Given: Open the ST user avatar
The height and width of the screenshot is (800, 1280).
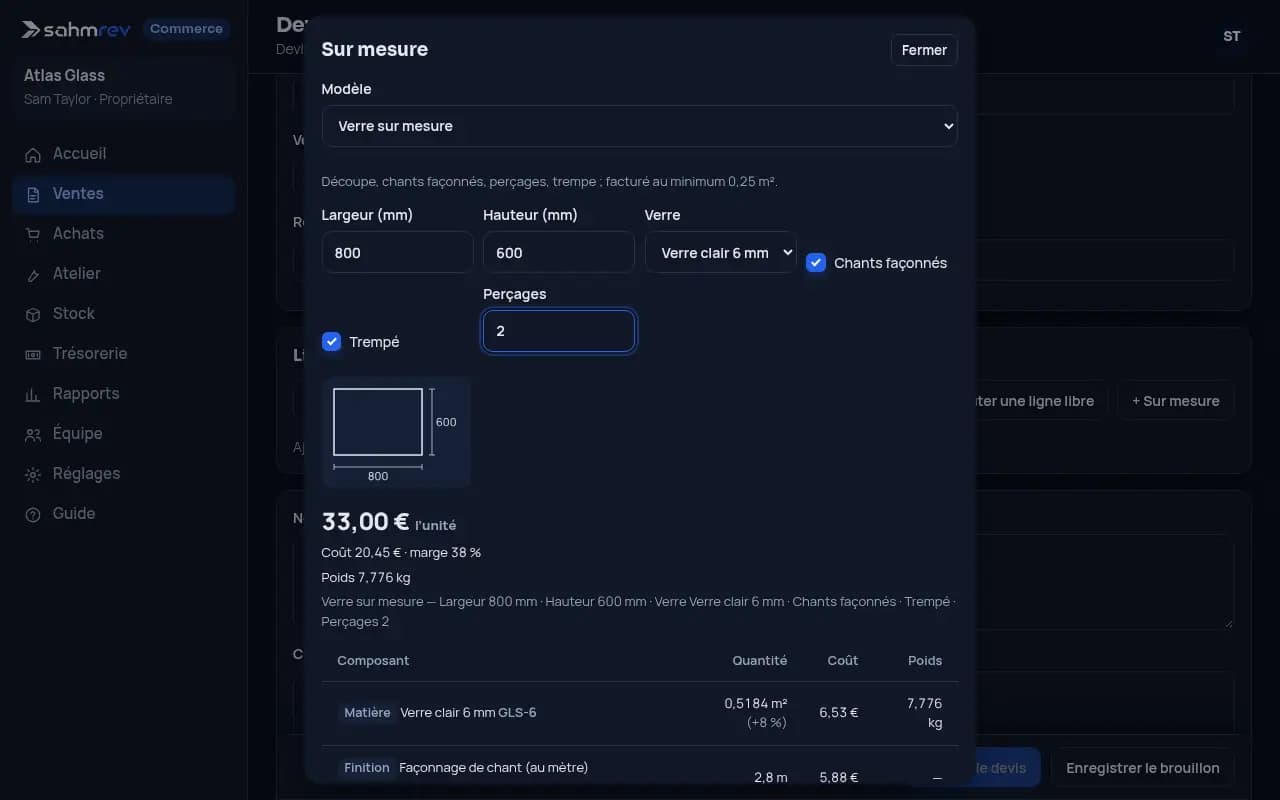Looking at the screenshot, I should pyautogui.click(x=1232, y=36).
